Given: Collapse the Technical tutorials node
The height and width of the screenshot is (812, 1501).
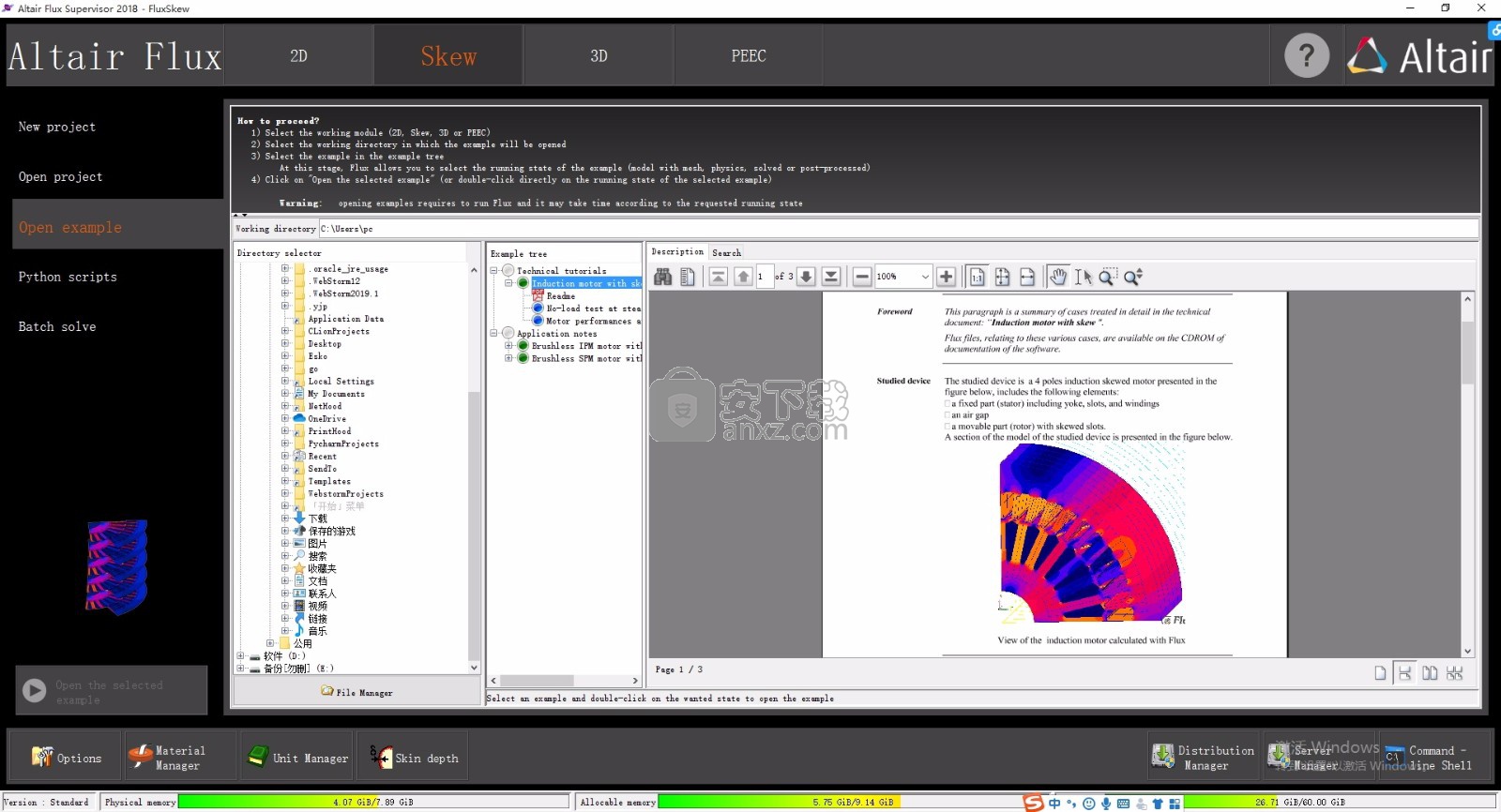Looking at the screenshot, I should [x=494, y=270].
